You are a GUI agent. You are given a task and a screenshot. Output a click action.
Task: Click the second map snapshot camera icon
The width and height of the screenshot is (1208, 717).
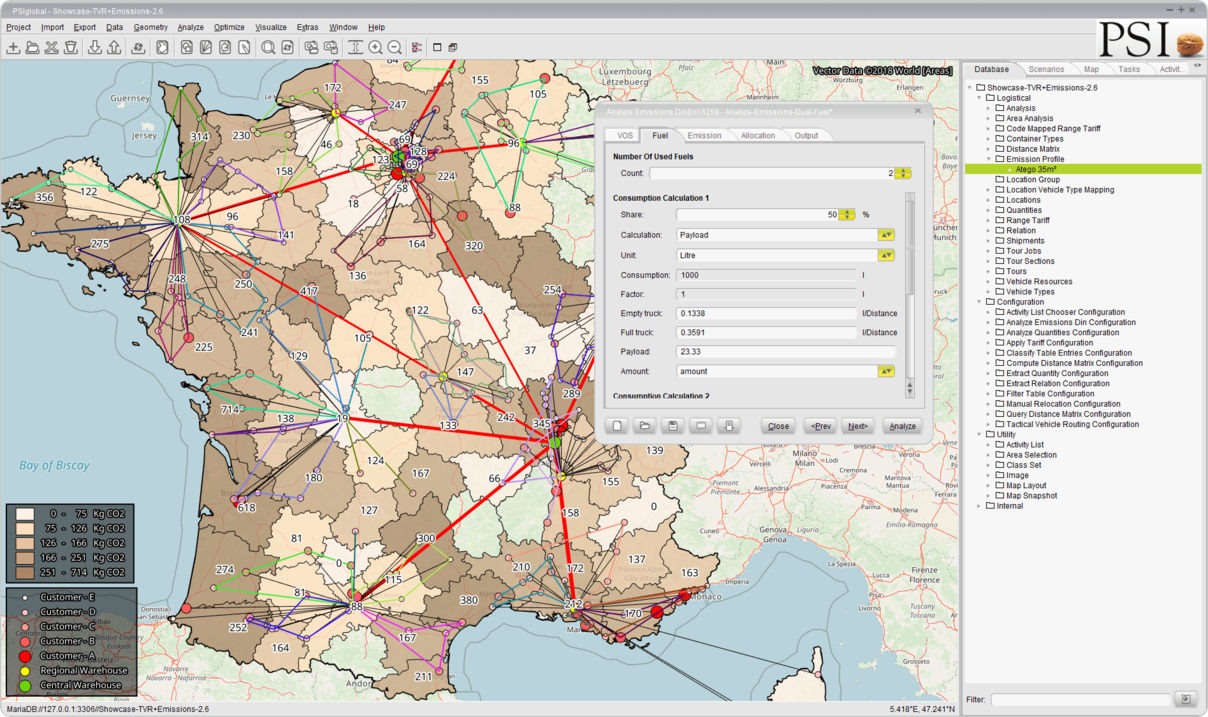pyautogui.click(x=330, y=47)
